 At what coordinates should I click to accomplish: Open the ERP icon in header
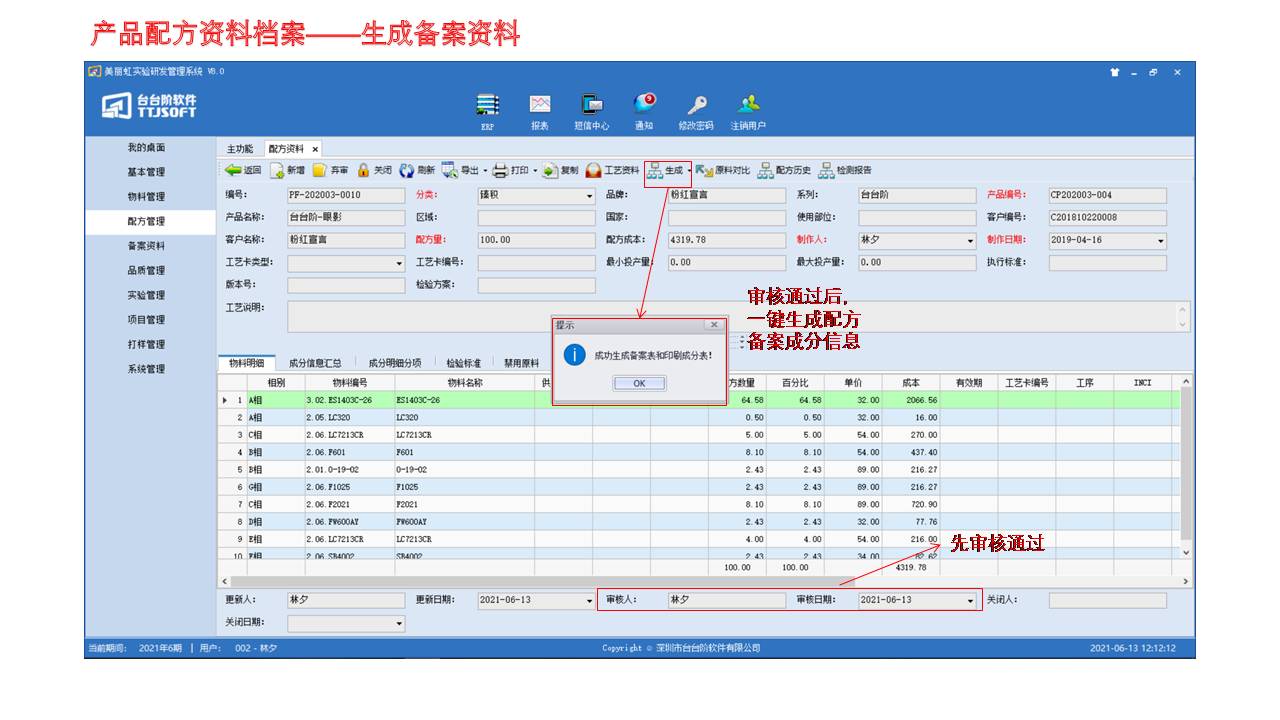tap(487, 105)
